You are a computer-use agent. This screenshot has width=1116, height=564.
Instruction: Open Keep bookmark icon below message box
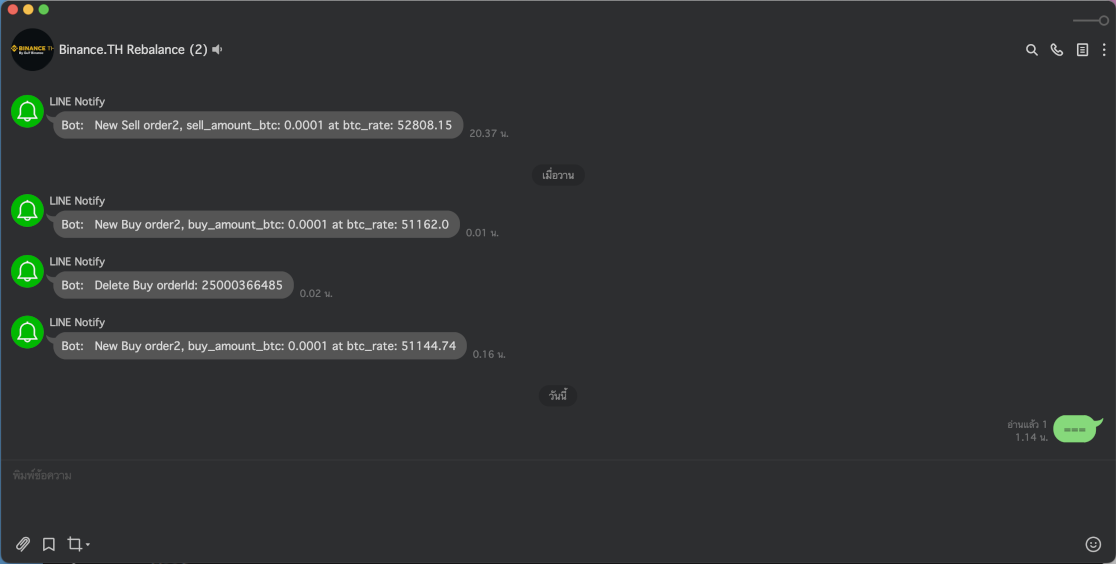(x=48, y=544)
